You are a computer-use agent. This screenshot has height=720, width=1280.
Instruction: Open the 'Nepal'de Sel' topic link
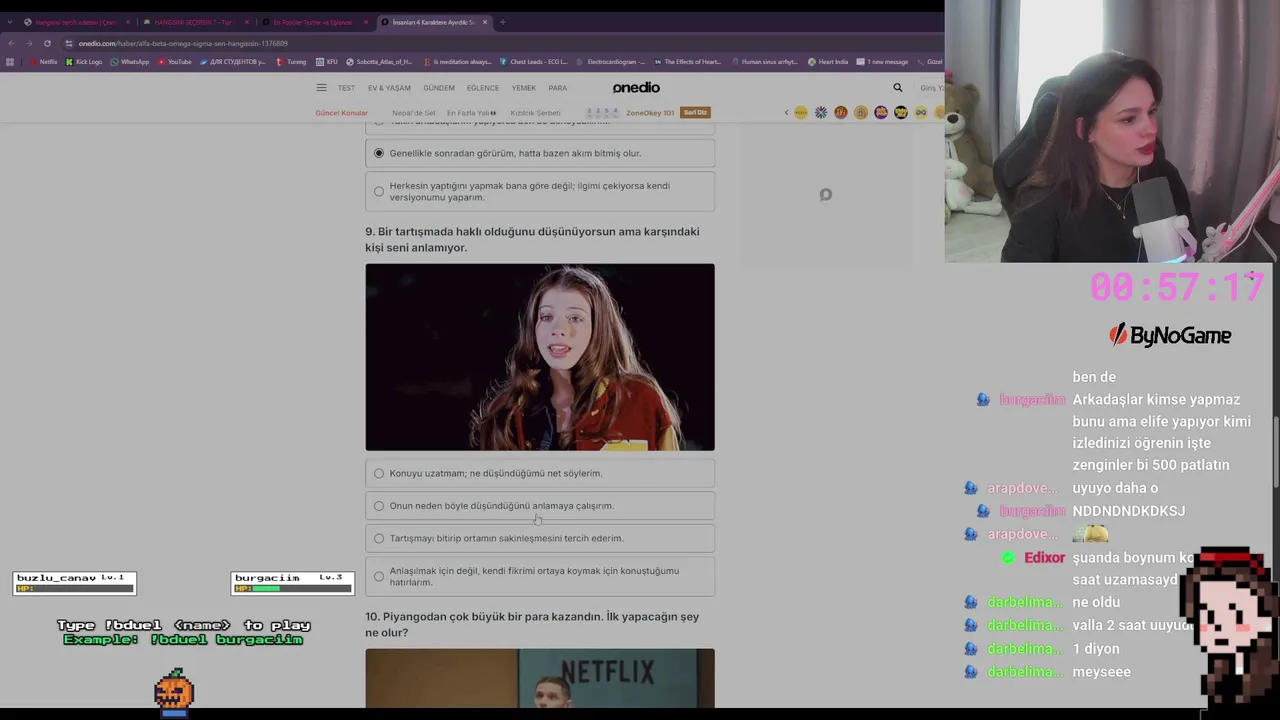click(x=414, y=113)
